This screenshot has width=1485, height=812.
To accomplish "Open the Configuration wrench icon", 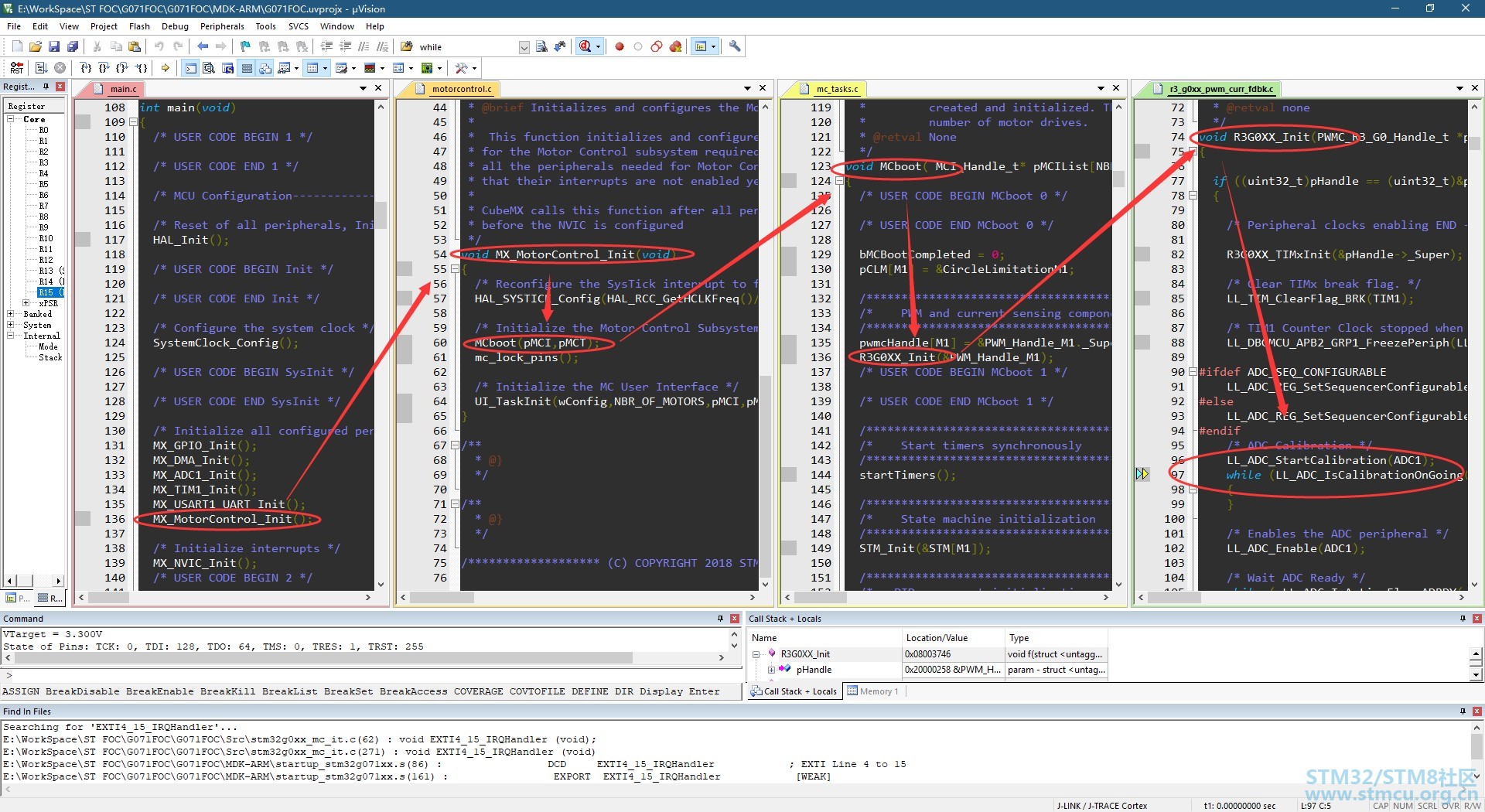I will coord(735,47).
